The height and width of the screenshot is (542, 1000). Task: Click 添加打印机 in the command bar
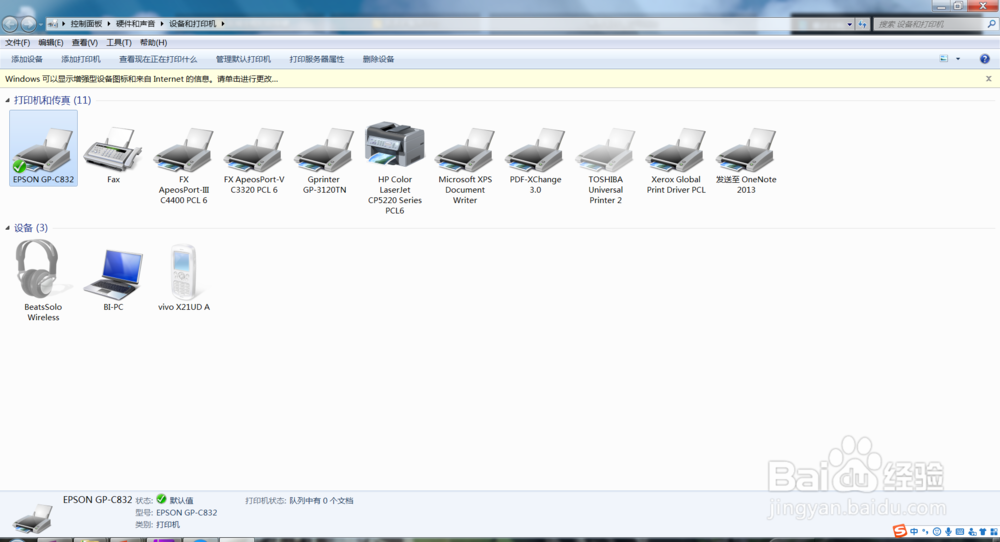[x=81, y=59]
